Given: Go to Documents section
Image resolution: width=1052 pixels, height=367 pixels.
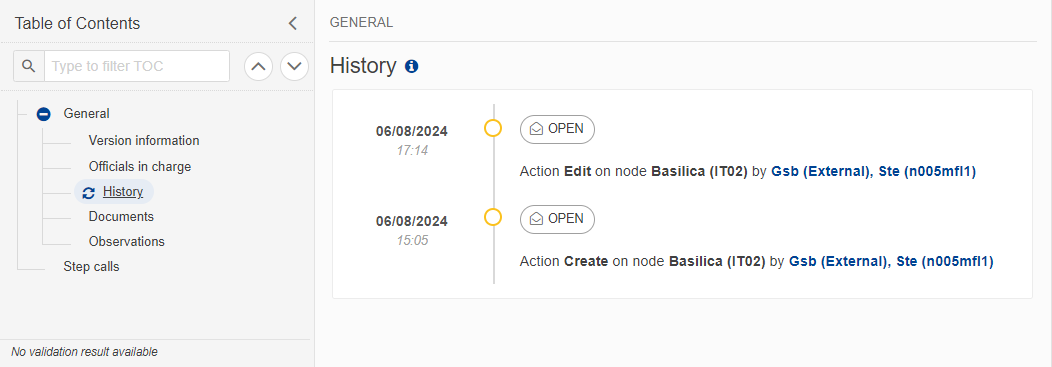Looking at the screenshot, I should point(121,217).
